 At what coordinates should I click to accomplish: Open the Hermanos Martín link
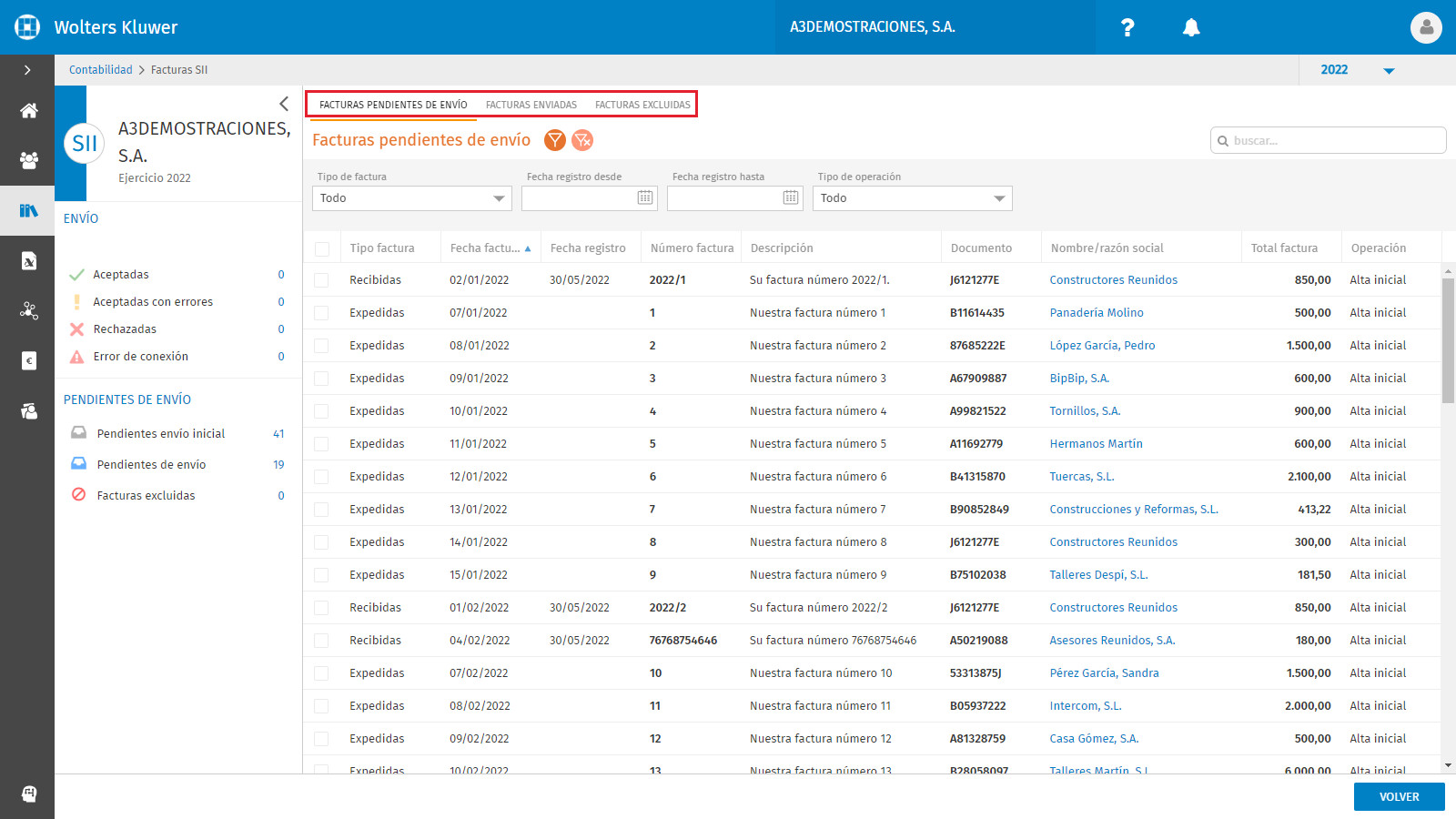click(1096, 444)
